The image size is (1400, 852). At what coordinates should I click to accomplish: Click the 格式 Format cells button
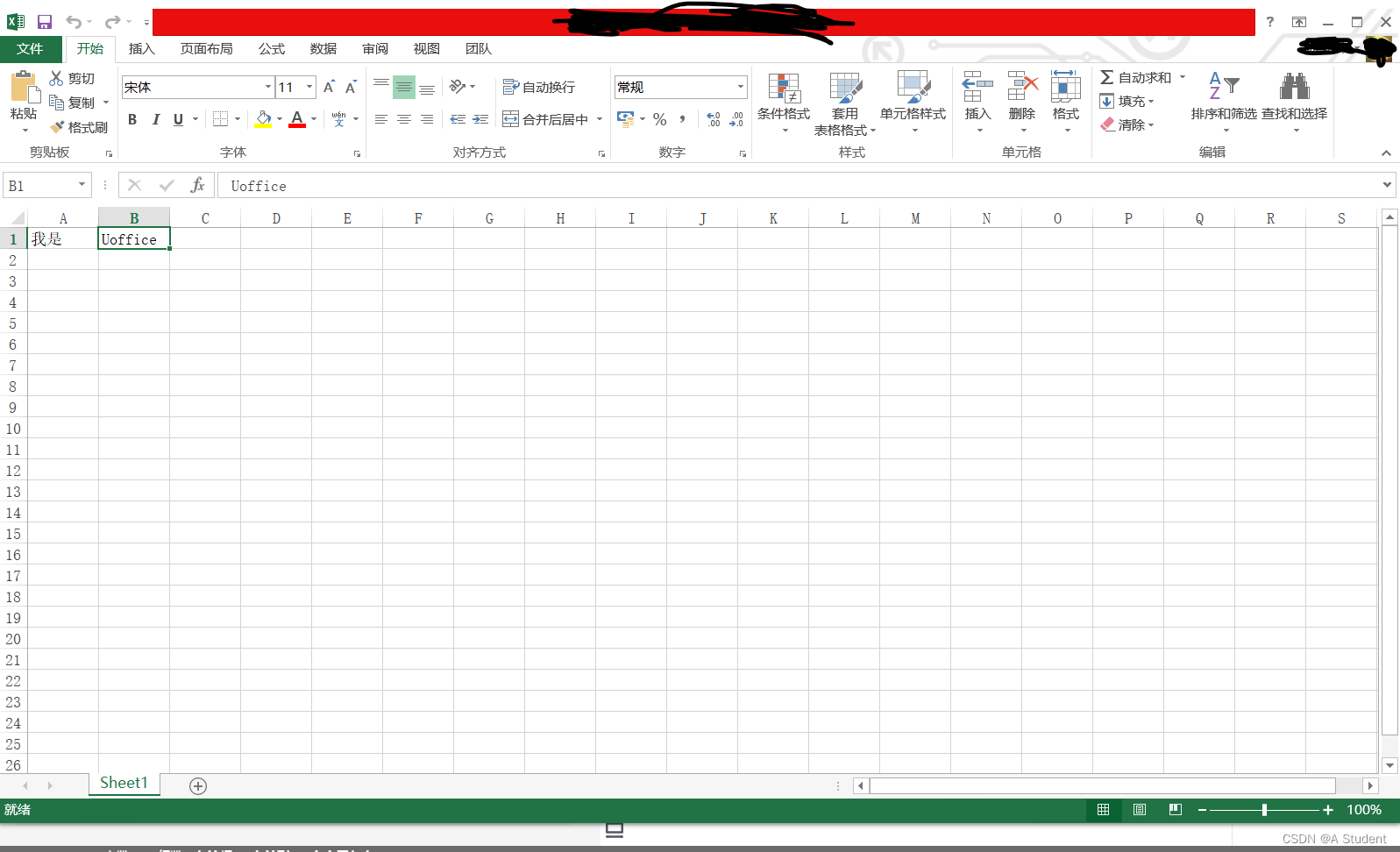[x=1066, y=101]
